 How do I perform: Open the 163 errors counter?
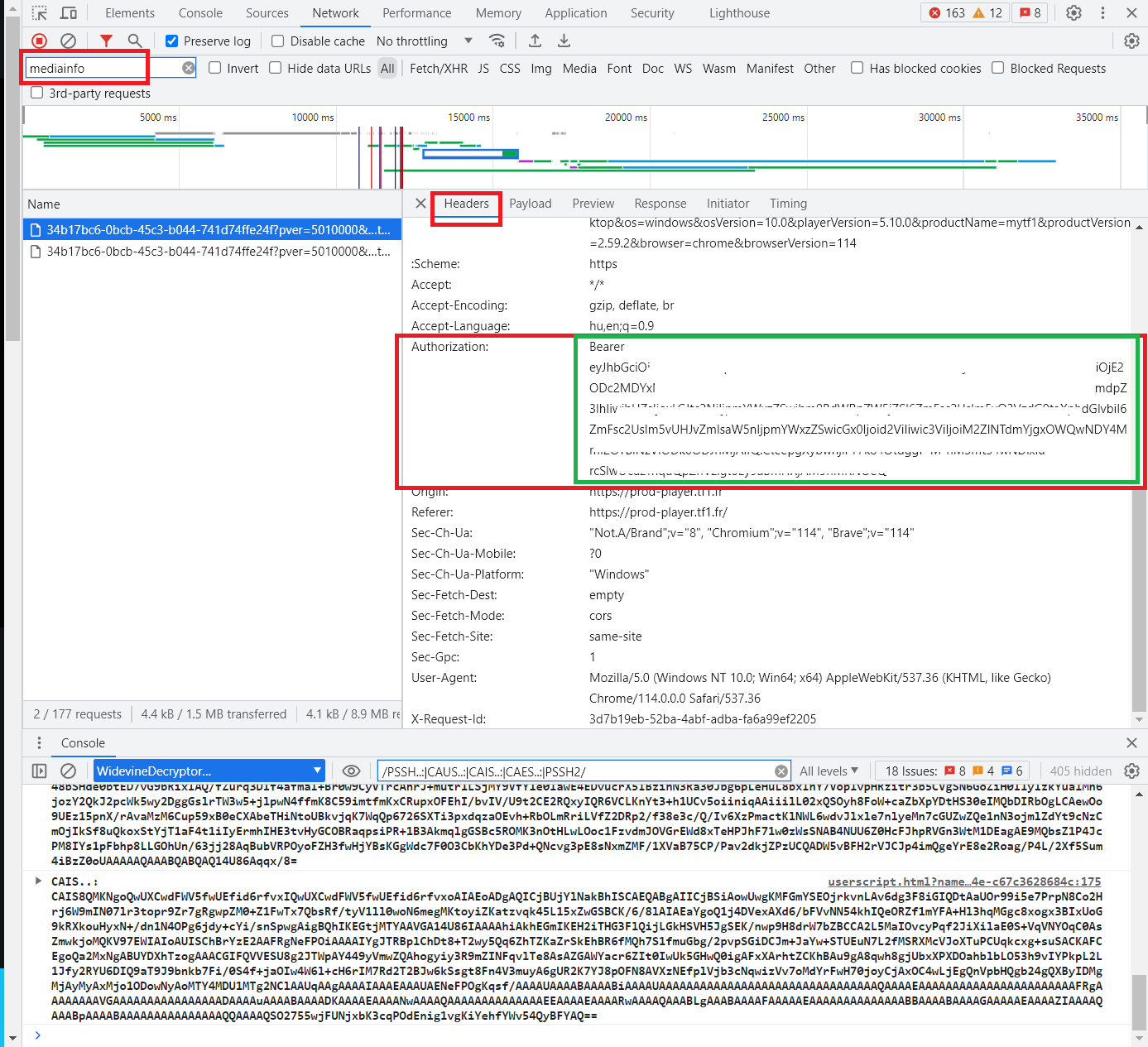click(x=946, y=13)
